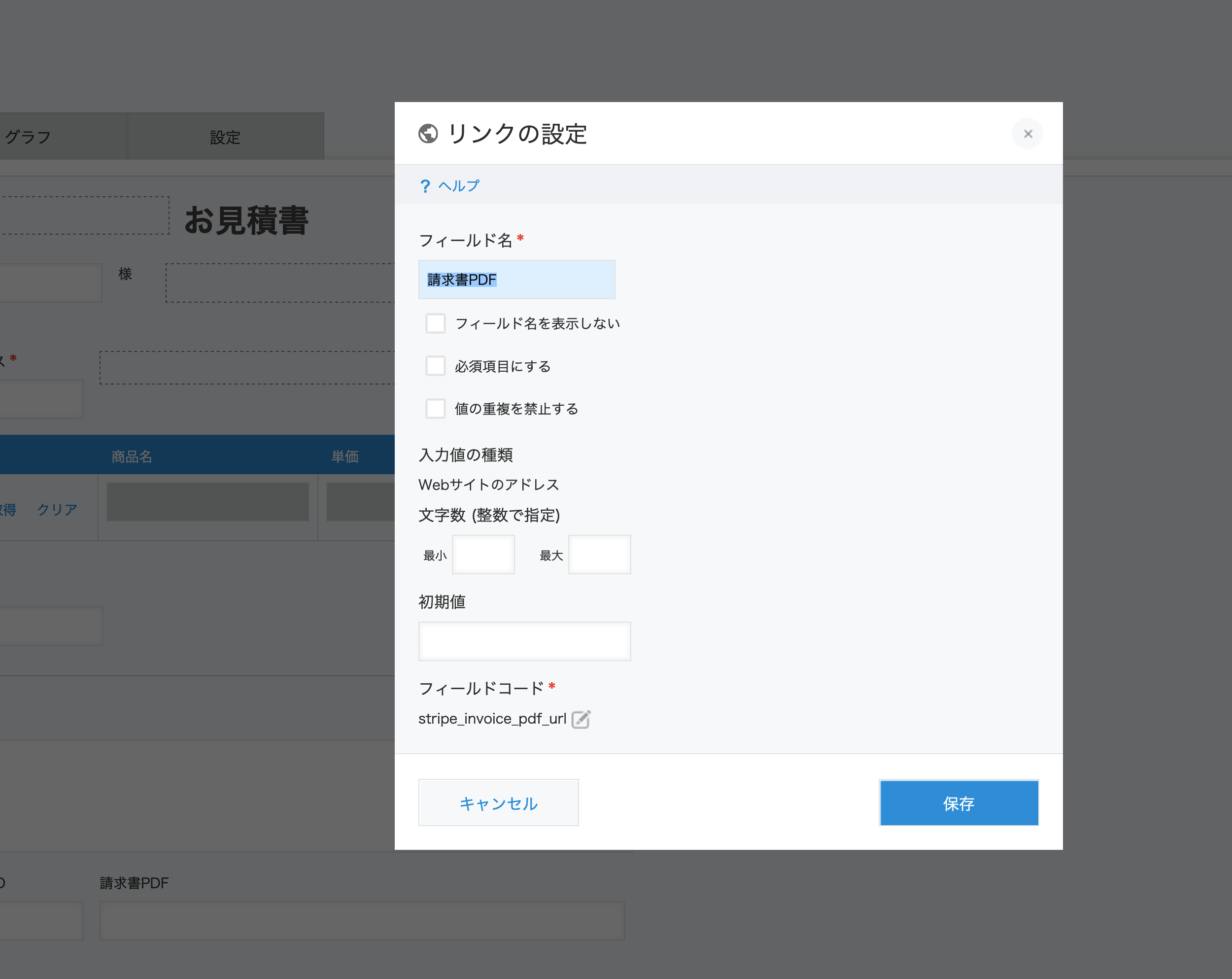Click the field code stripe_invoice_pdf_url text
This screenshot has width=1232, height=979.
[x=493, y=718]
